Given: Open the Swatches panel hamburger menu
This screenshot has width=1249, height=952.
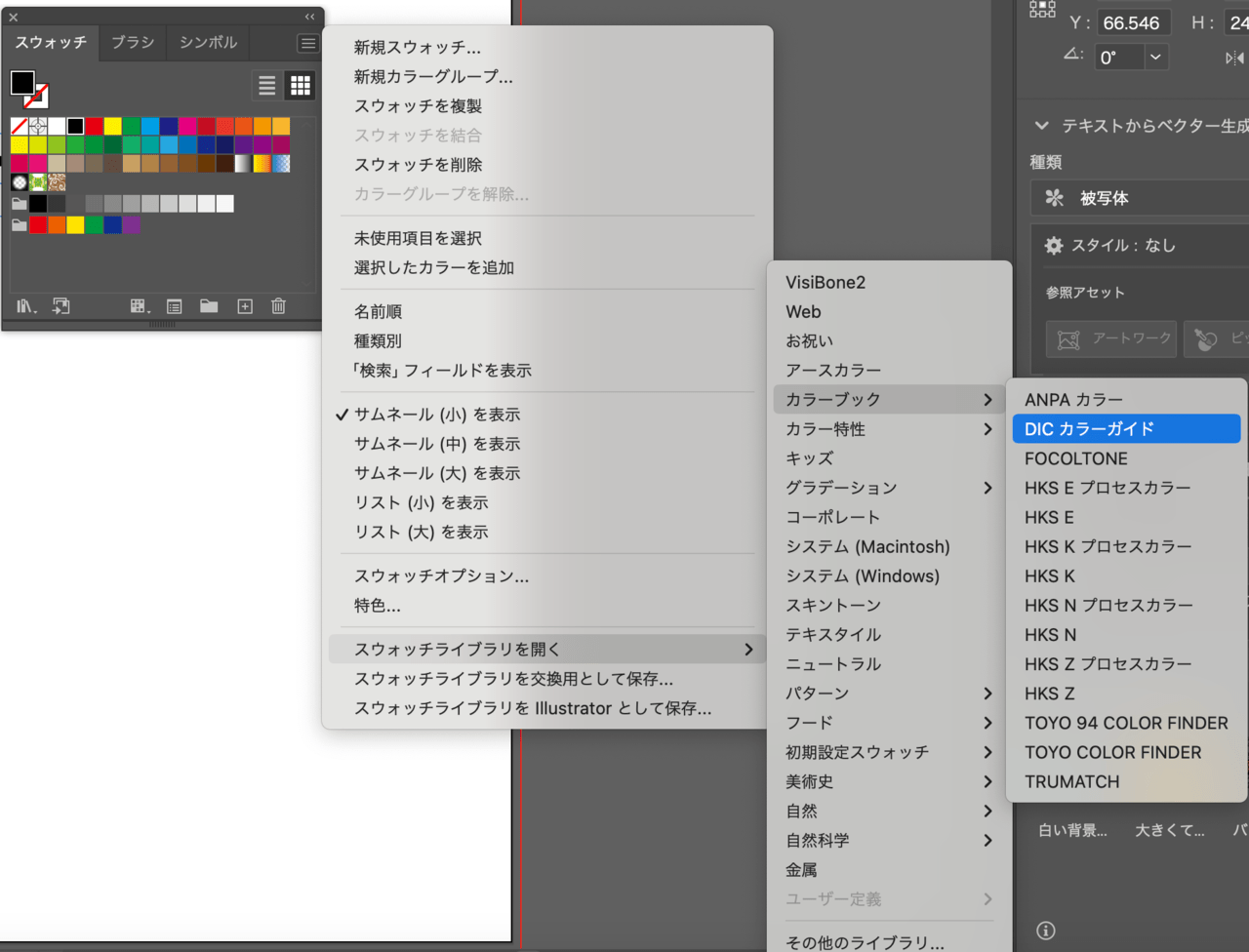Looking at the screenshot, I should coord(307,43).
